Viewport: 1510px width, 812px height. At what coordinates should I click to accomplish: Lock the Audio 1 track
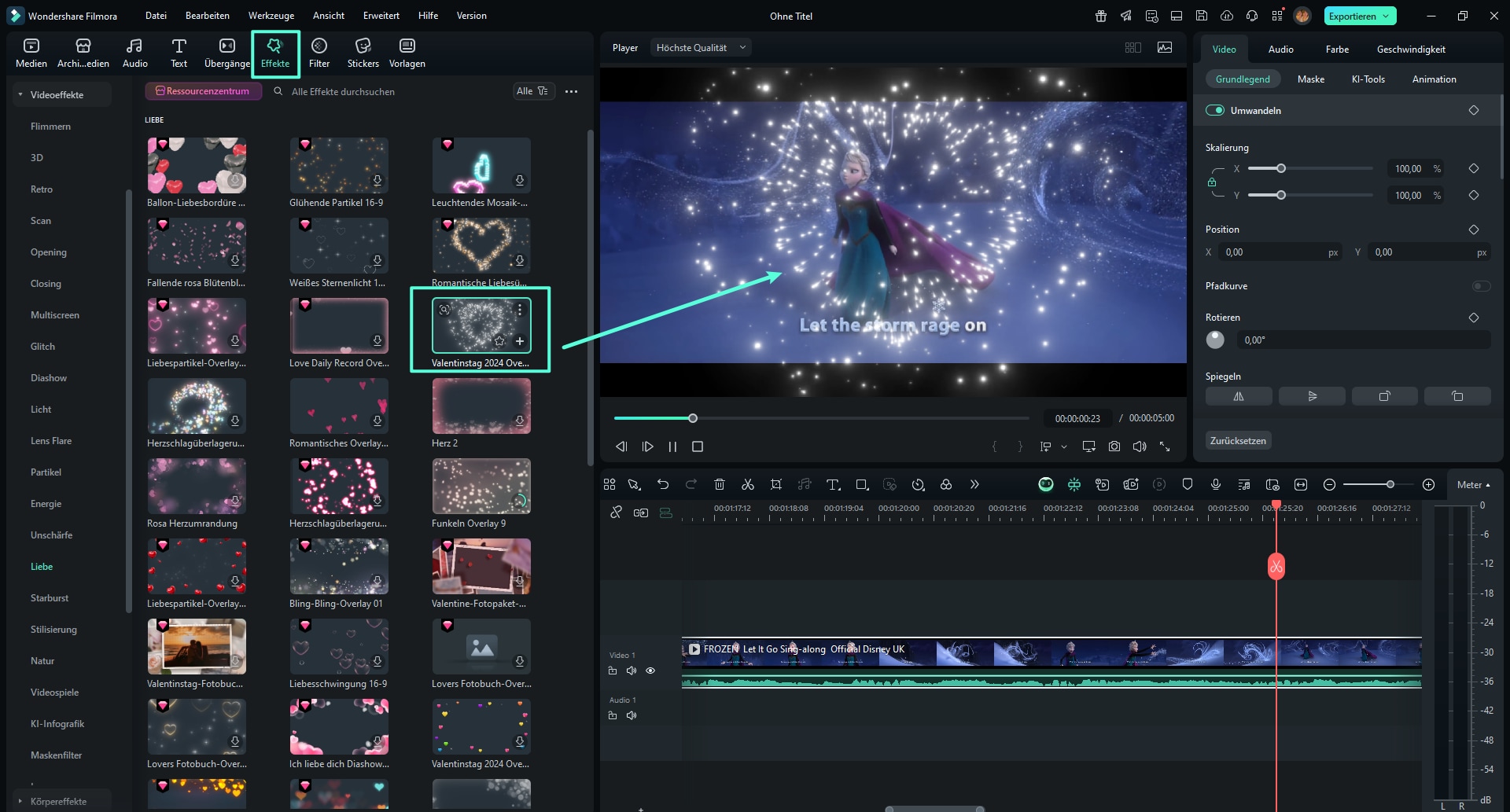(x=613, y=715)
